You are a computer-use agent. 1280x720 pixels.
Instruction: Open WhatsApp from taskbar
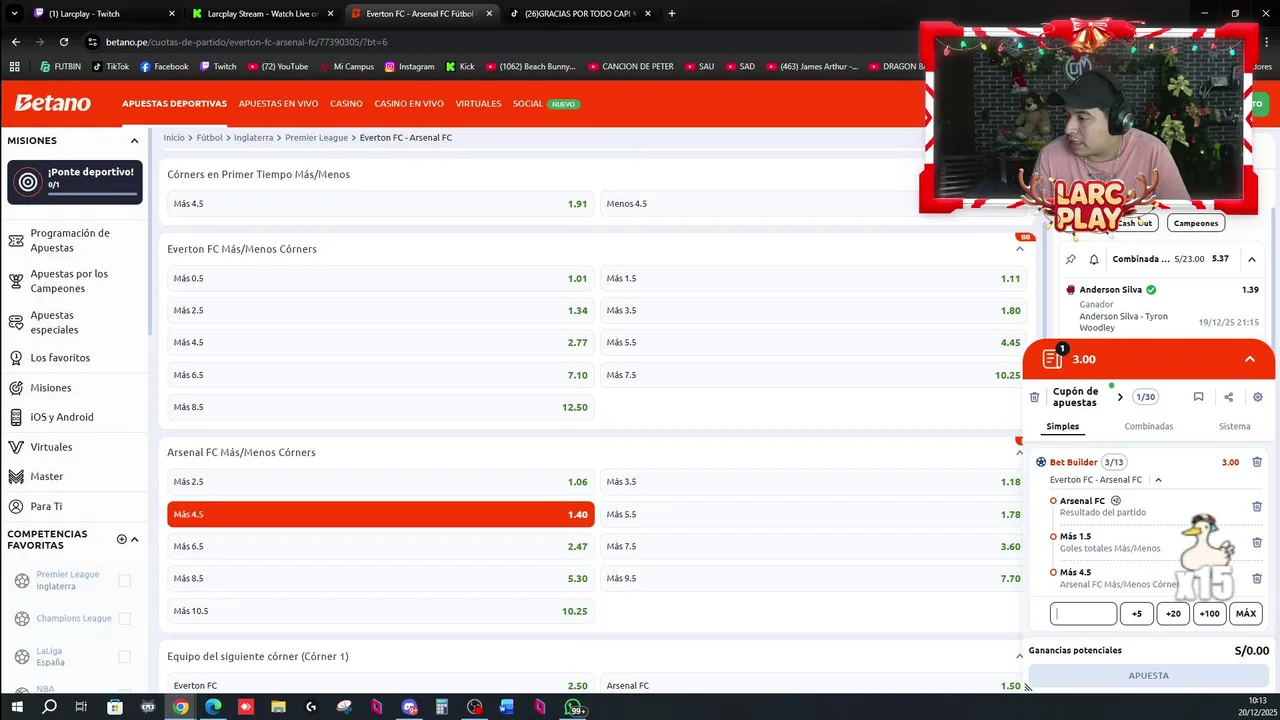click(x=573, y=707)
